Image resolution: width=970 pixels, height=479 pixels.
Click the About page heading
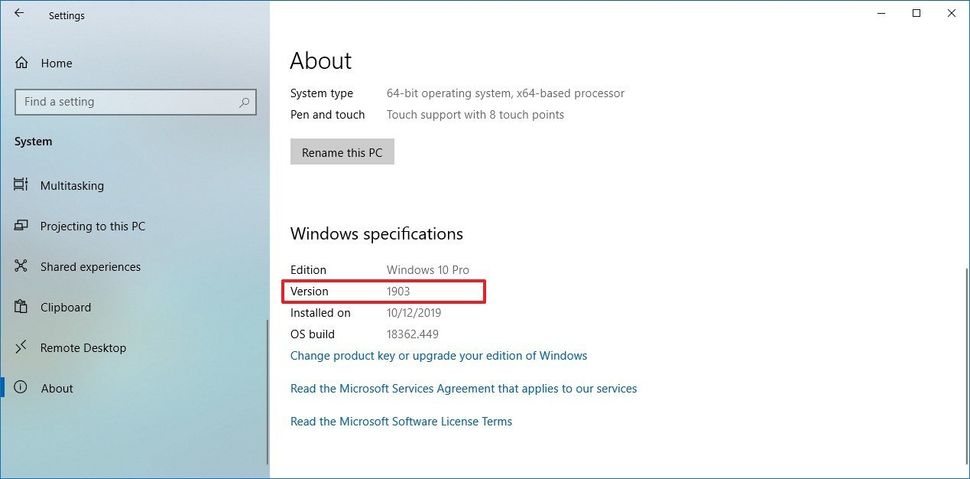(320, 60)
